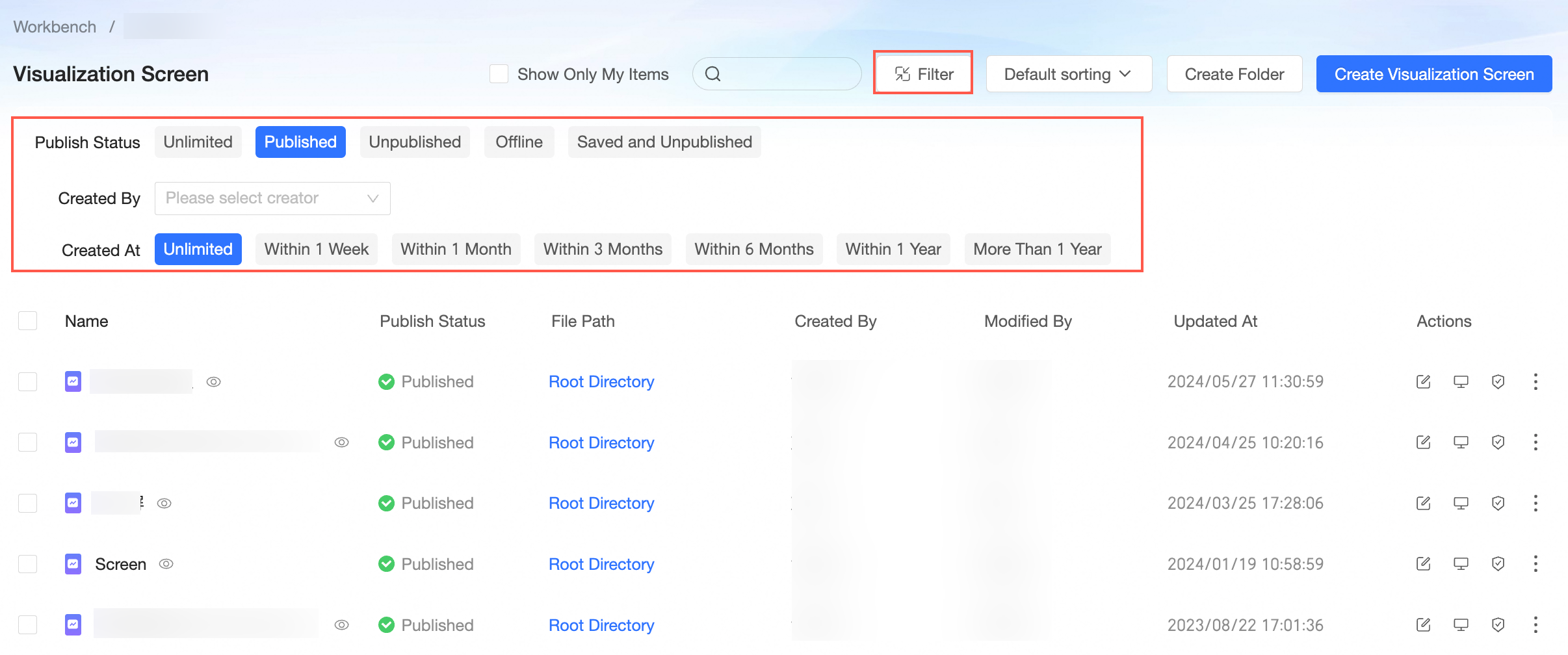This screenshot has width=1568, height=655.
Task: Filter Created At to Within 3 Months
Action: coord(603,249)
